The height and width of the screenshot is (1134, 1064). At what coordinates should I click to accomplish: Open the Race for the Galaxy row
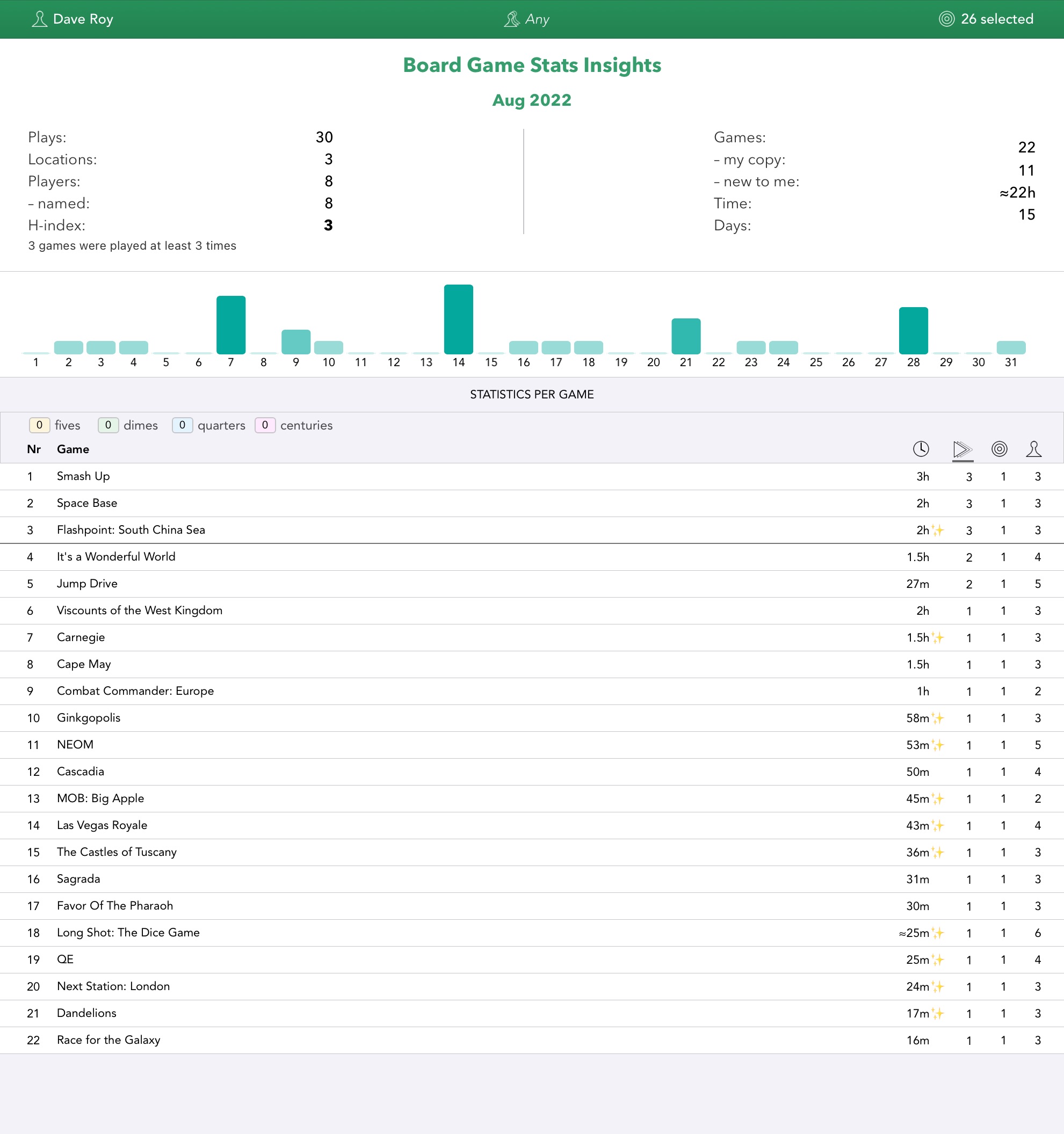(x=108, y=1040)
